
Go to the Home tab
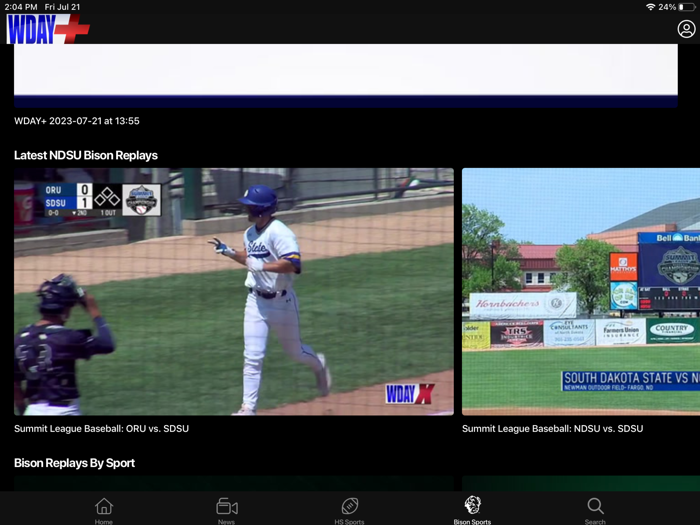point(104,511)
